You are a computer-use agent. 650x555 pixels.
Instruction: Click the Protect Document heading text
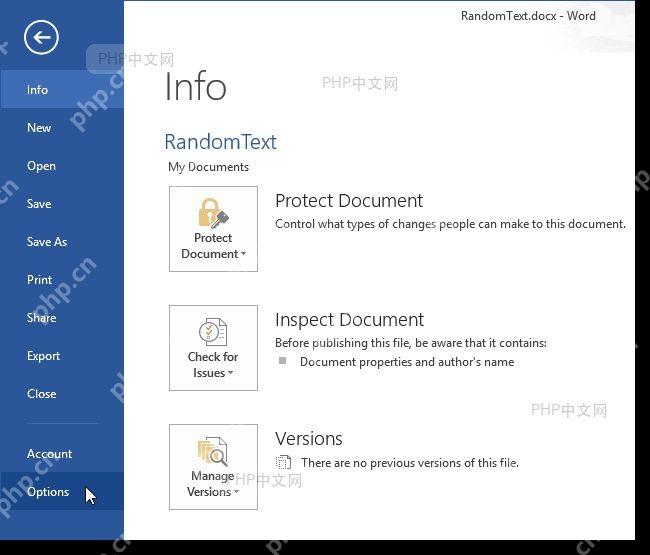pyautogui.click(x=349, y=201)
